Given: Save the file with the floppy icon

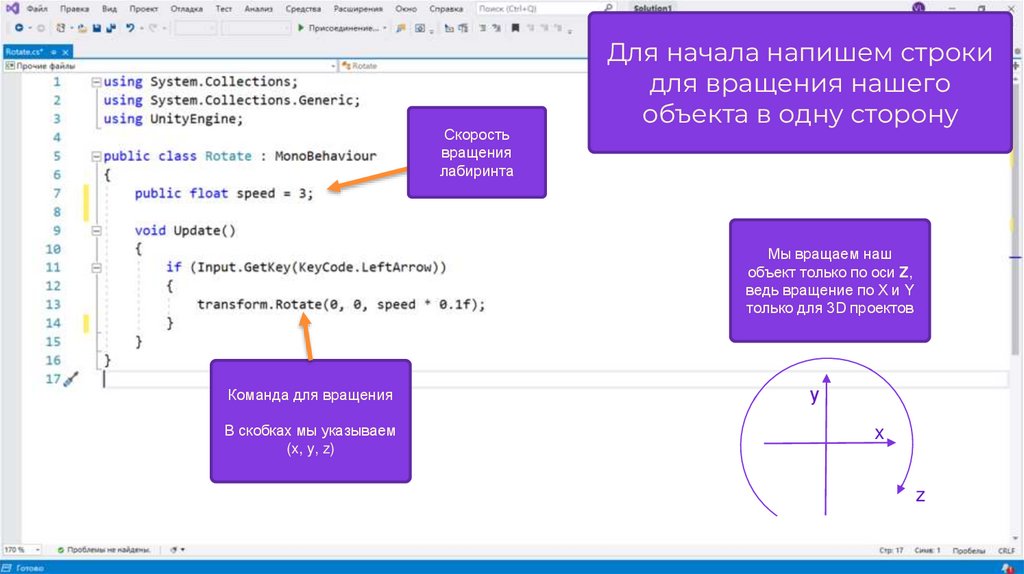Looking at the screenshot, I should (x=97, y=28).
